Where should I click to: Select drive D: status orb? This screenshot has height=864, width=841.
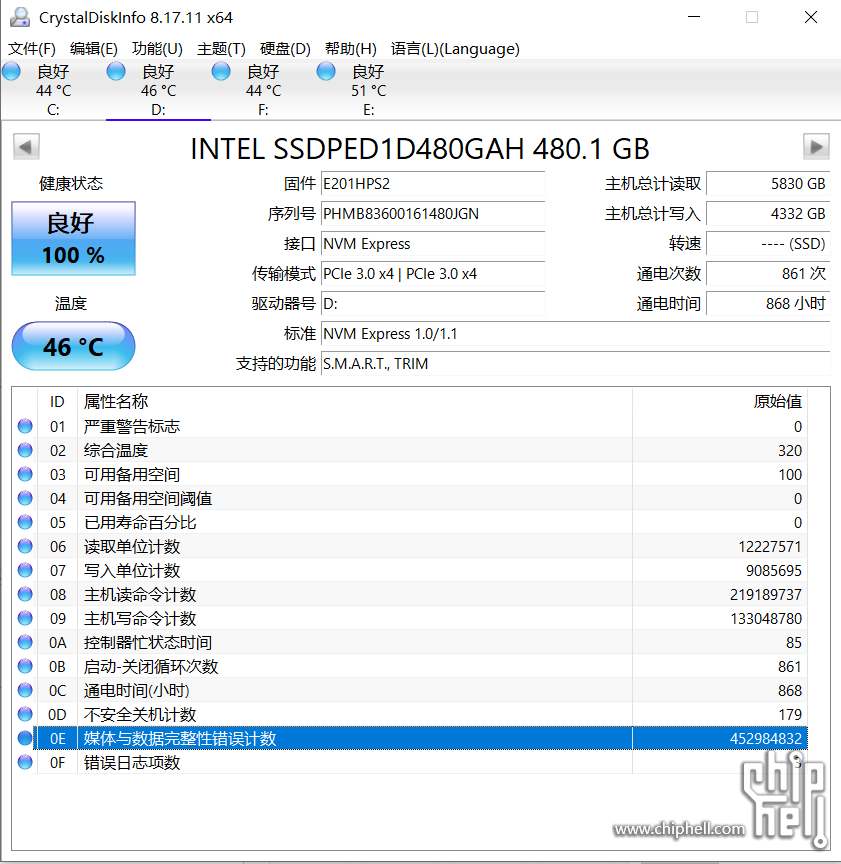tap(116, 72)
